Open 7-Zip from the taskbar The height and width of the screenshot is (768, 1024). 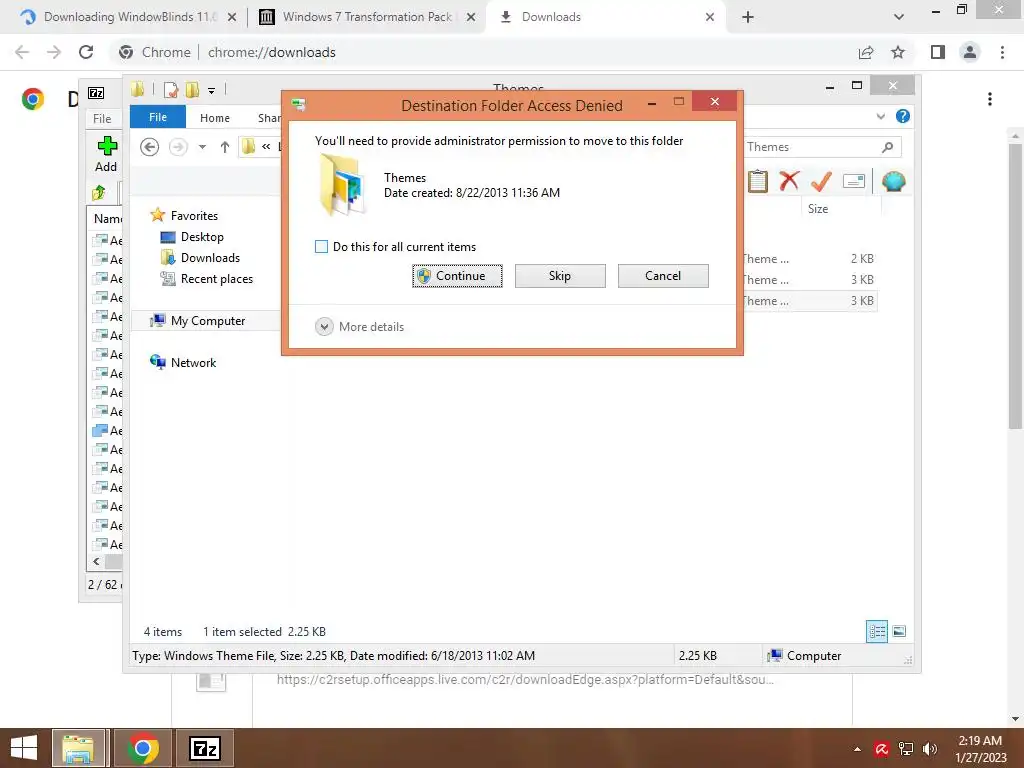click(x=205, y=748)
